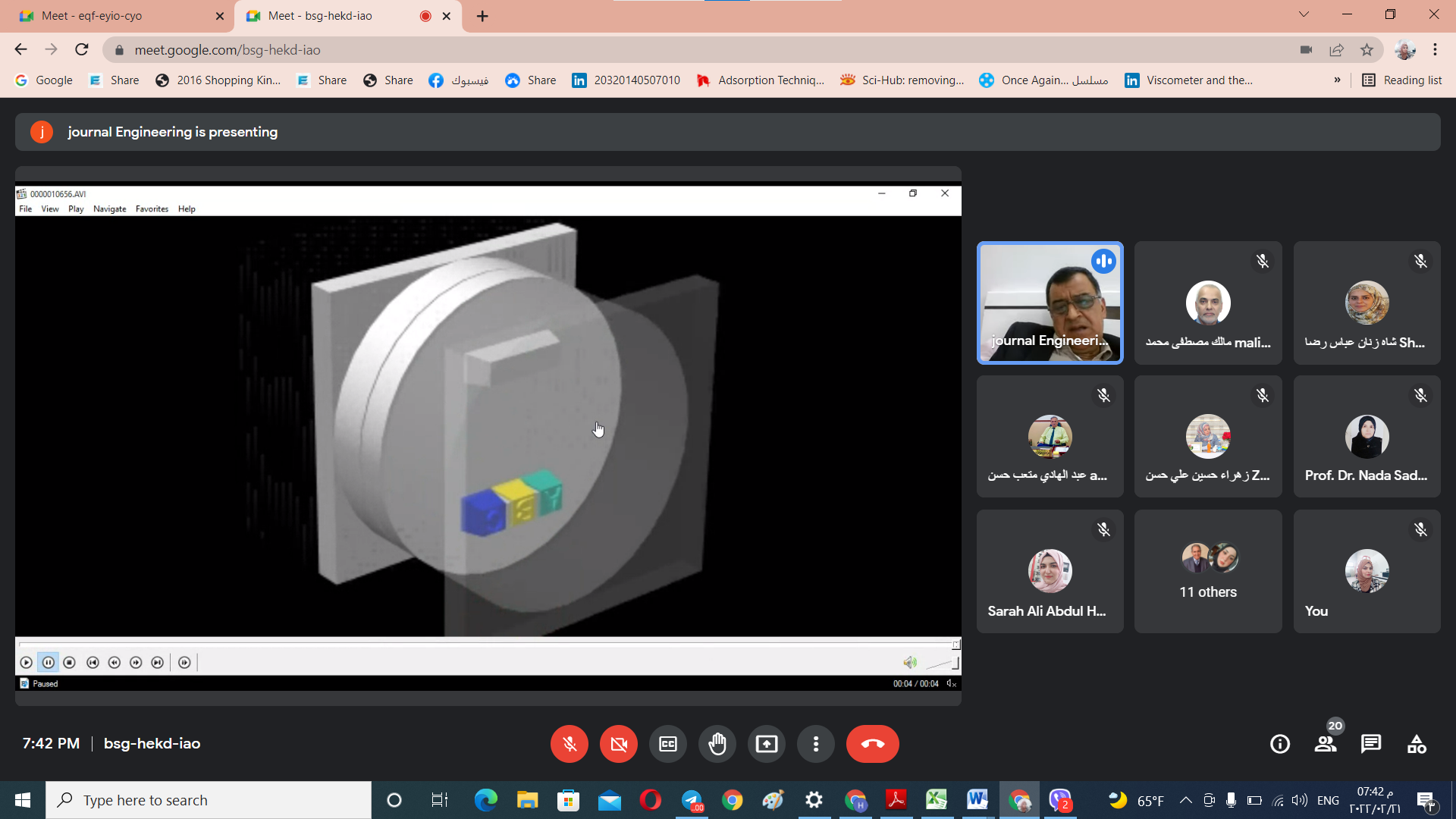Toggle closed captions in Meet
The width and height of the screenshot is (1456, 819).
point(668,744)
